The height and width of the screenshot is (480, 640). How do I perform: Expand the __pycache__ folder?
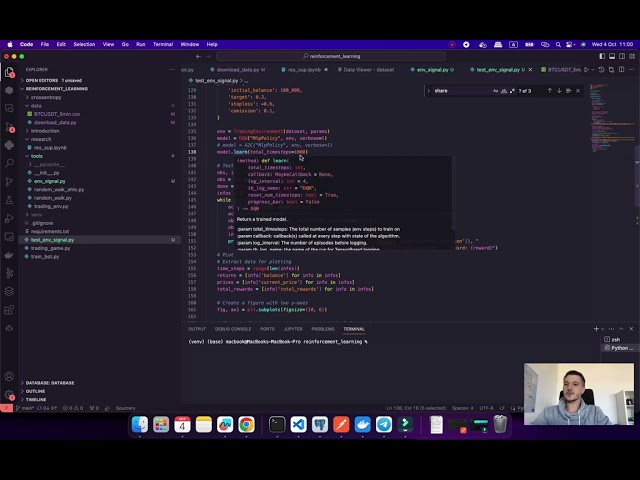pos(49,164)
